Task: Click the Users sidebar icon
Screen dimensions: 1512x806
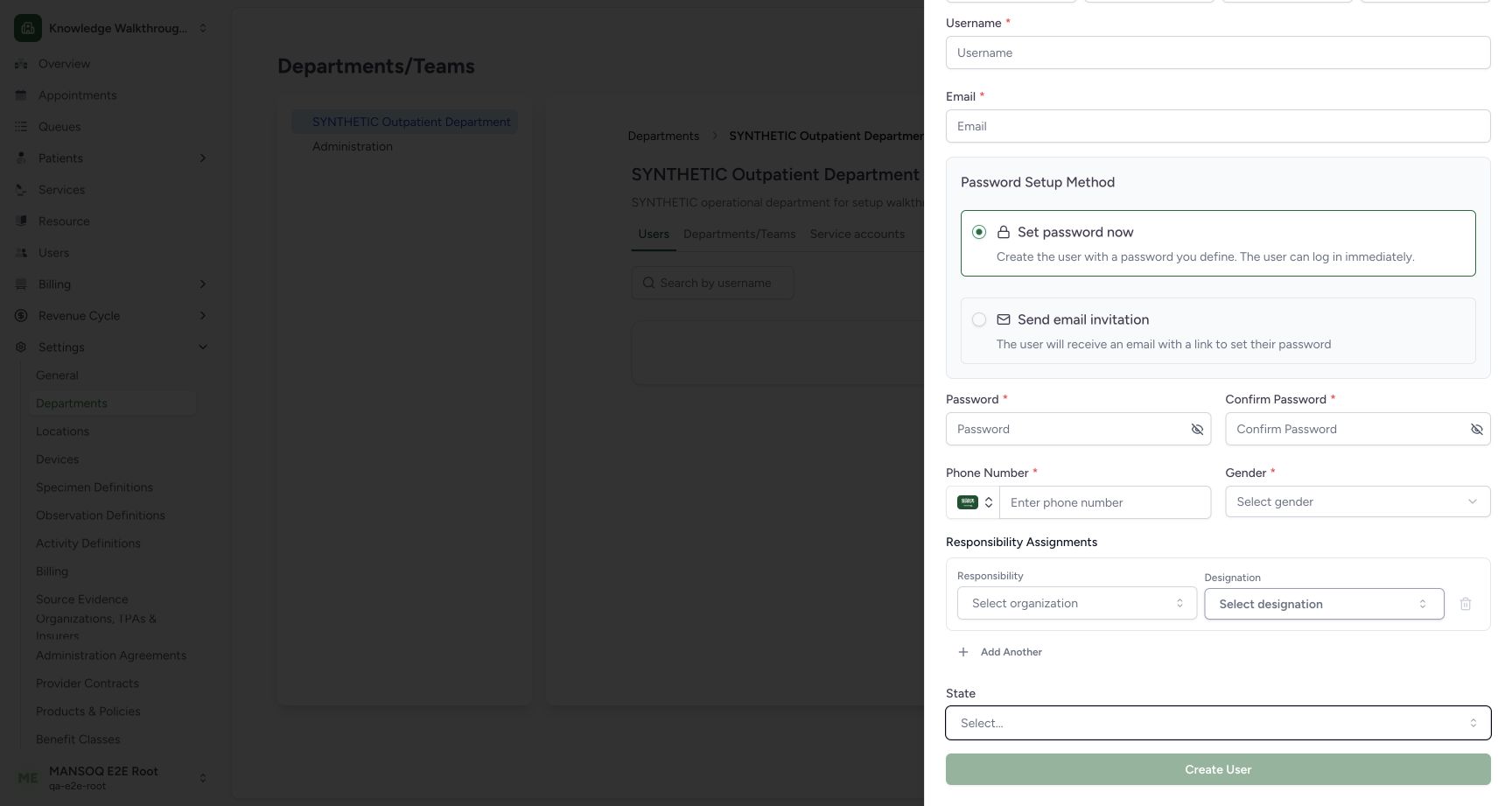Action: click(21, 253)
